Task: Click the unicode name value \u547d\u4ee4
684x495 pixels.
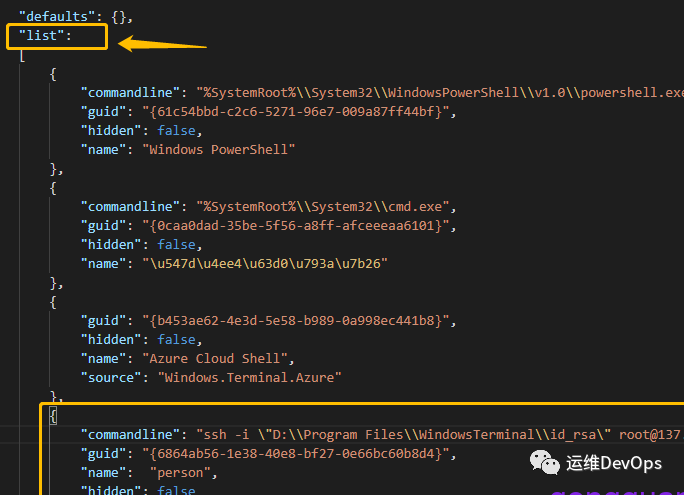Action: (265, 263)
